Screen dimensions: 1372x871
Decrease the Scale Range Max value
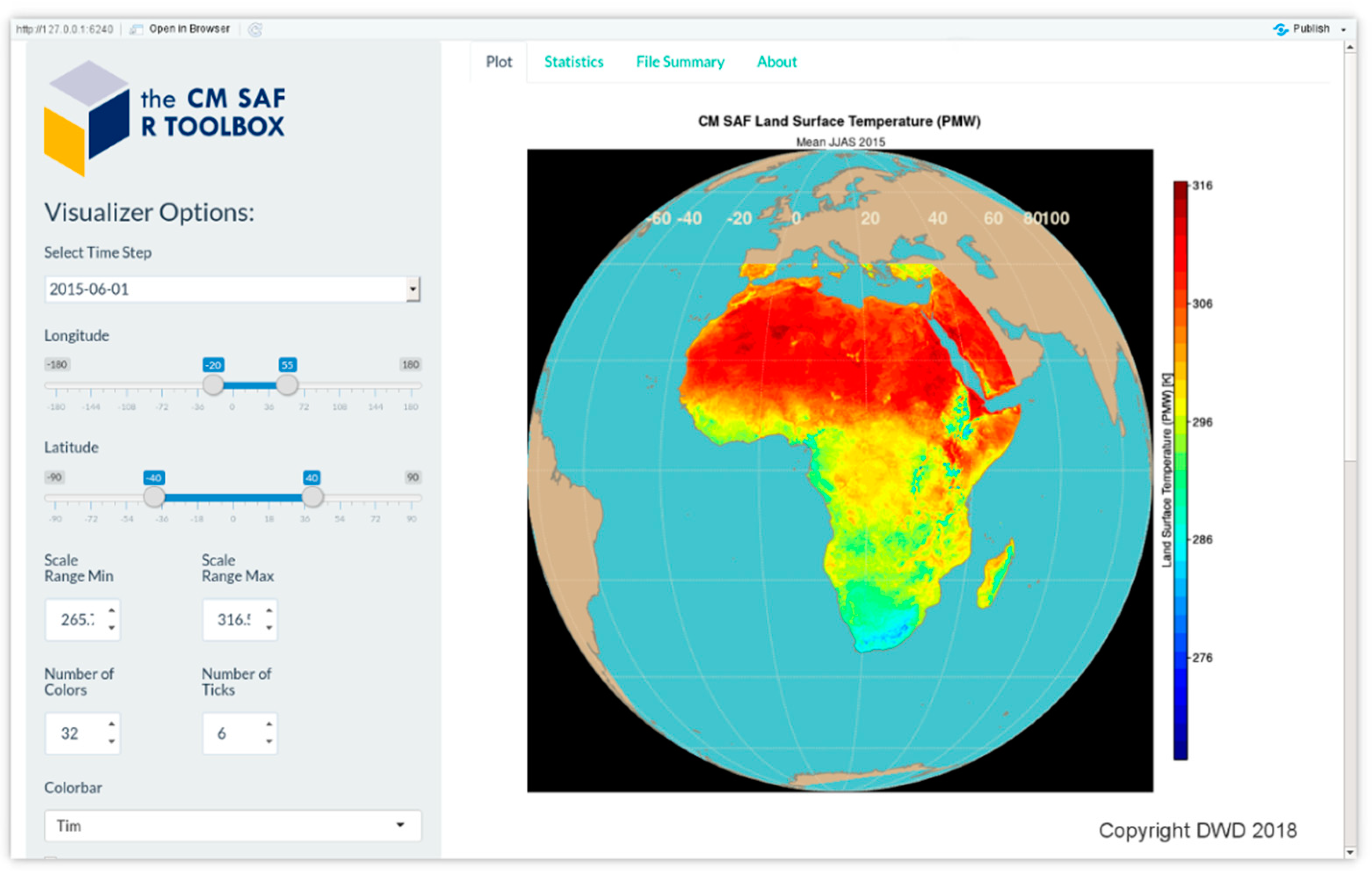pyautogui.click(x=269, y=628)
